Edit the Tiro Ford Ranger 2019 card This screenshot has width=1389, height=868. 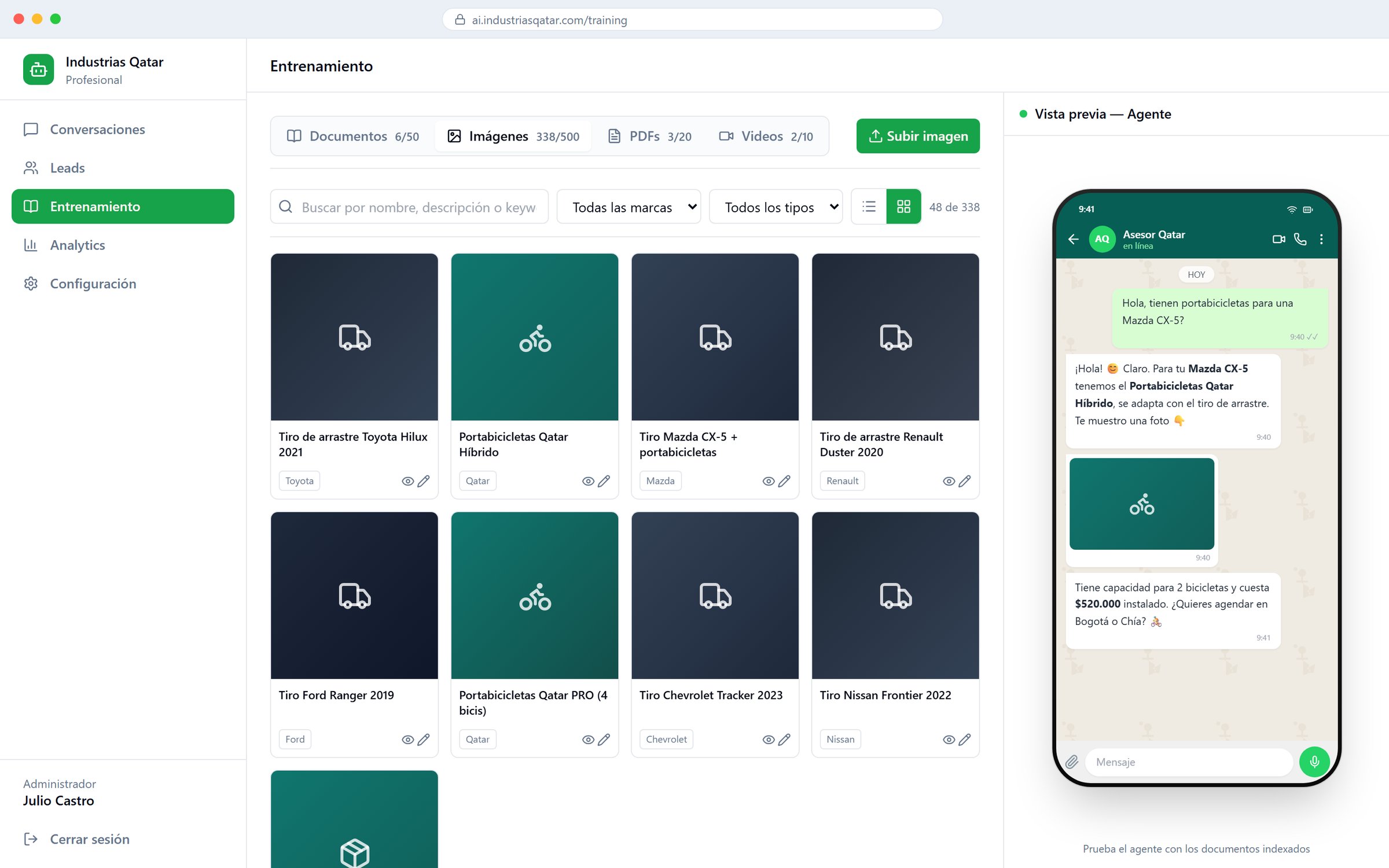click(424, 740)
